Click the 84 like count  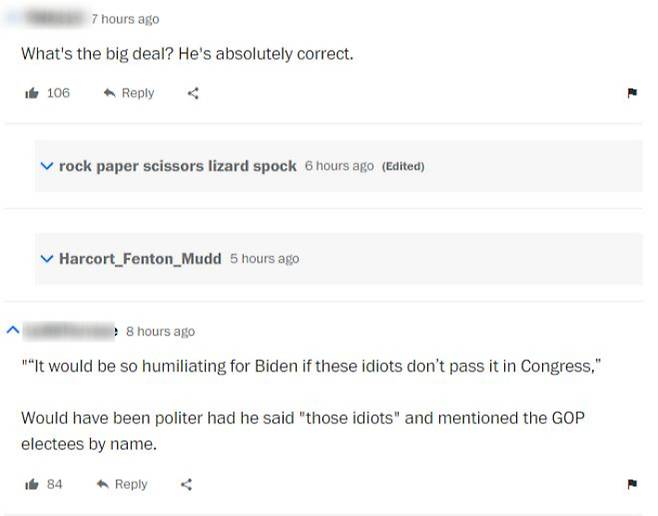pyautogui.click(x=55, y=484)
